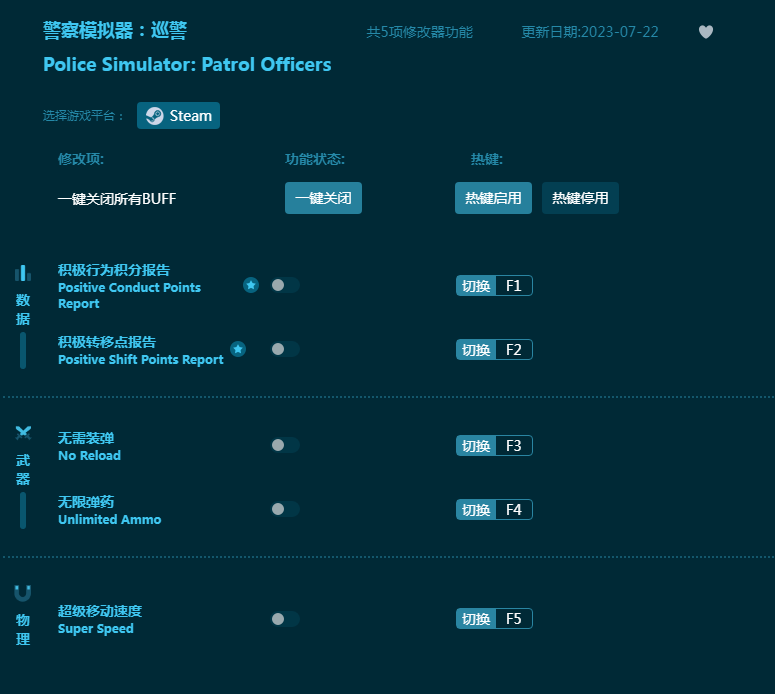Click the 切换 button for F5 hotkey
This screenshot has height=694, width=775.
476,619
